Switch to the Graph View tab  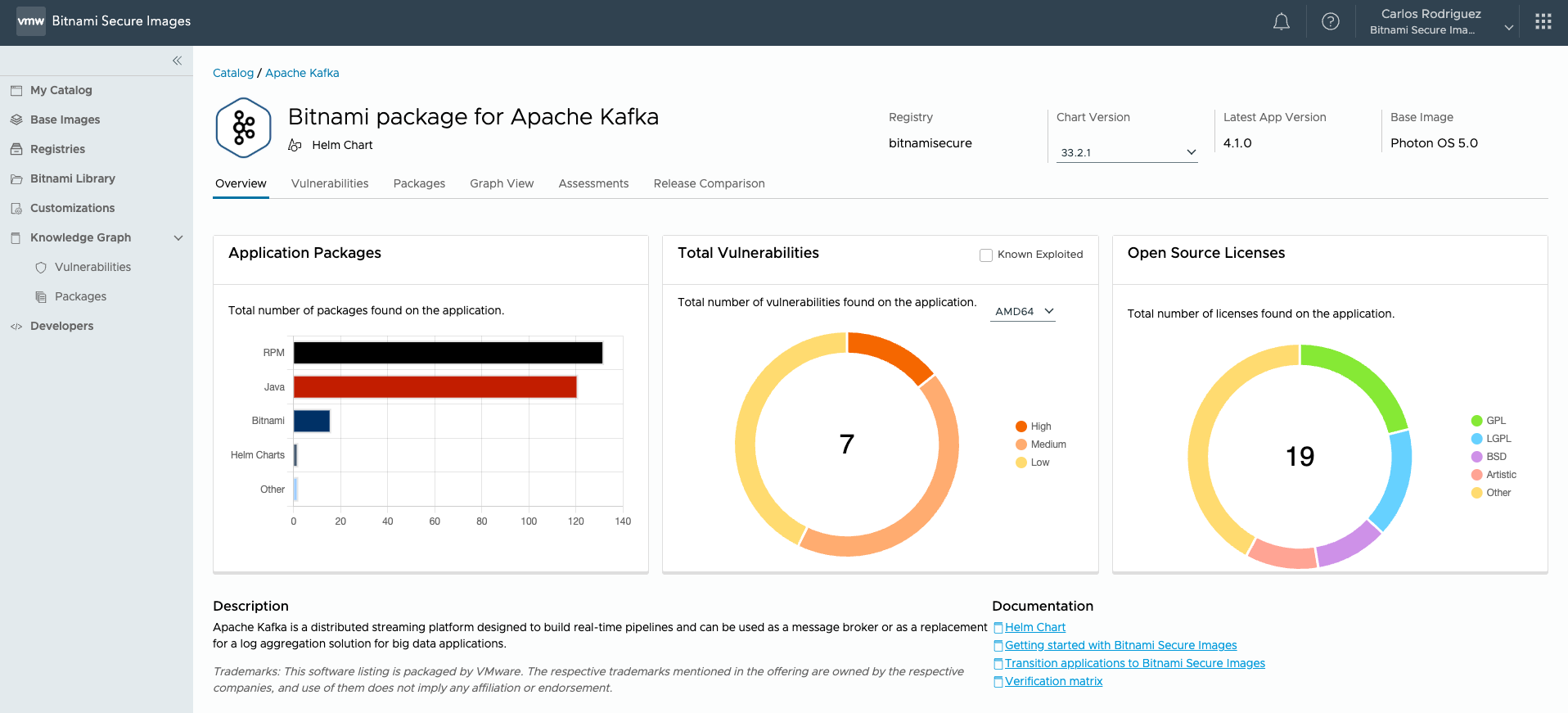(x=502, y=183)
